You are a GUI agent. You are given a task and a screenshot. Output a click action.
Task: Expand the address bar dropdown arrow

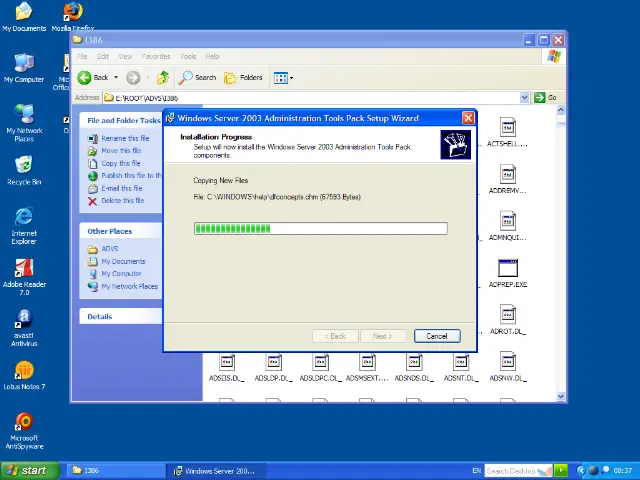click(x=524, y=97)
